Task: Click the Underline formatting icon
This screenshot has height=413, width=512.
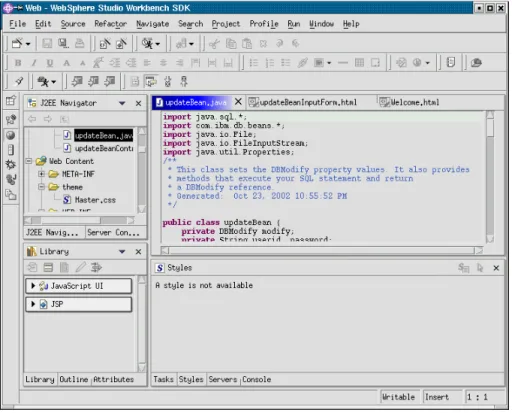Action: (50, 63)
